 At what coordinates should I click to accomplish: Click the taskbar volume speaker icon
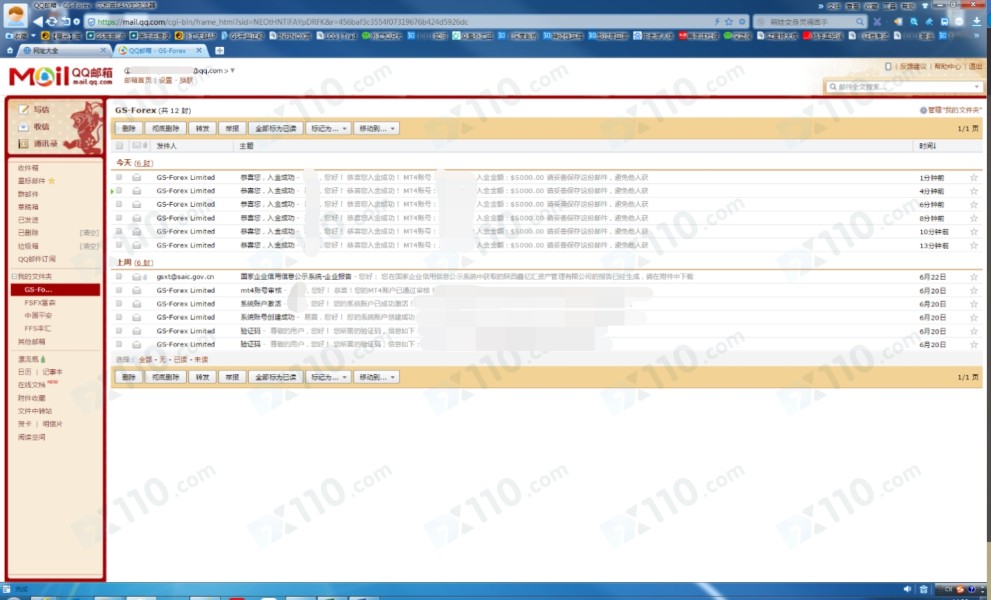(908, 589)
